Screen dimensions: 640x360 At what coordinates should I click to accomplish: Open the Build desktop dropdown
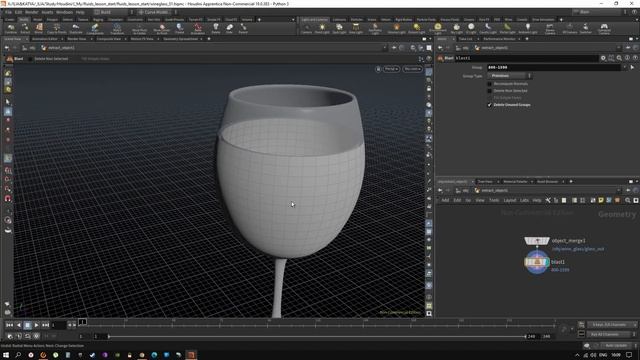click(x=113, y=12)
